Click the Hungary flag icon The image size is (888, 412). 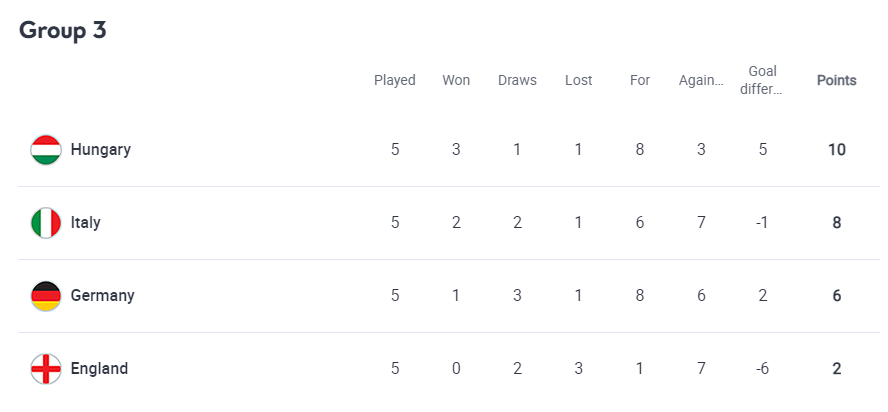pyautogui.click(x=46, y=150)
